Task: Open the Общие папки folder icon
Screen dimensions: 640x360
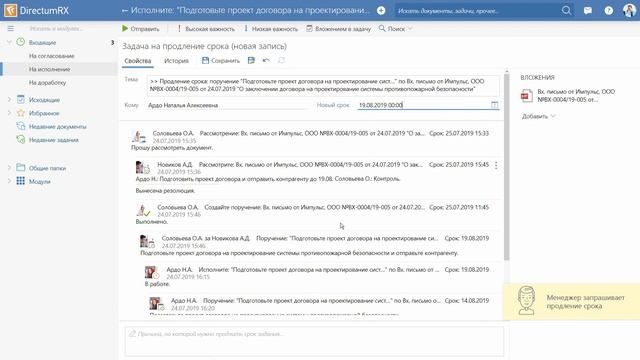Action: 21,168
